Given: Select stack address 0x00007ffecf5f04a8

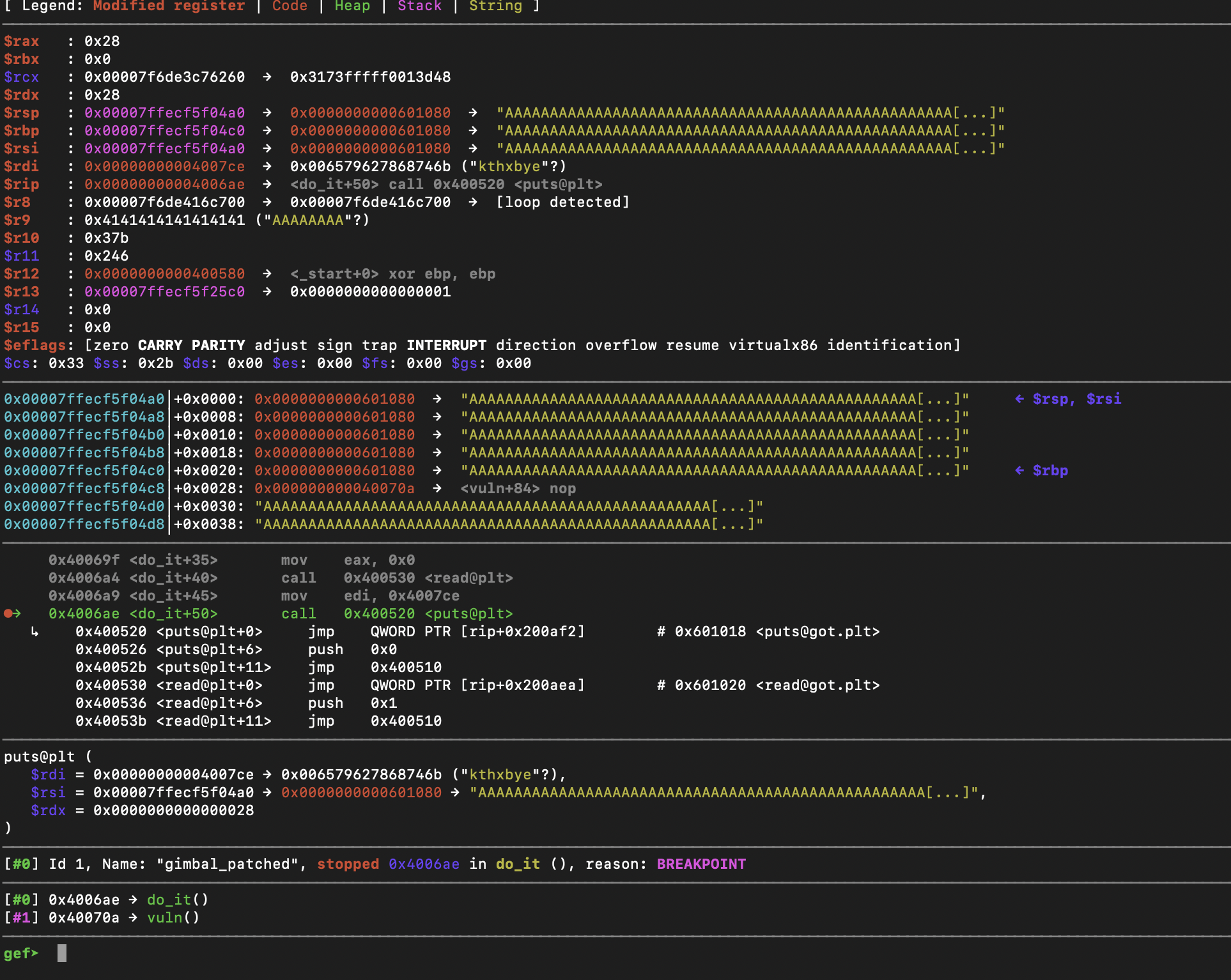Looking at the screenshot, I should point(84,417).
